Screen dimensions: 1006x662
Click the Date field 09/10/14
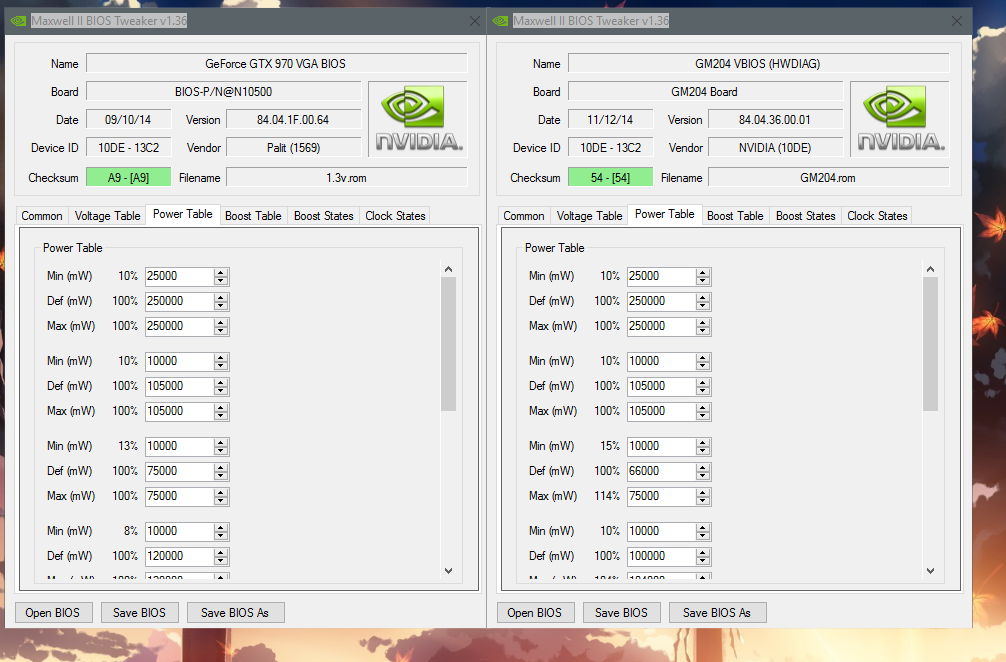[128, 120]
